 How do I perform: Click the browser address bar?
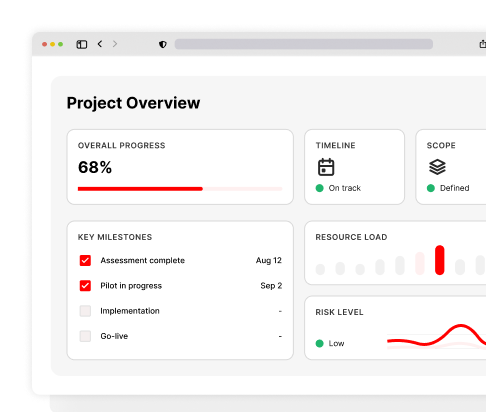point(304,44)
